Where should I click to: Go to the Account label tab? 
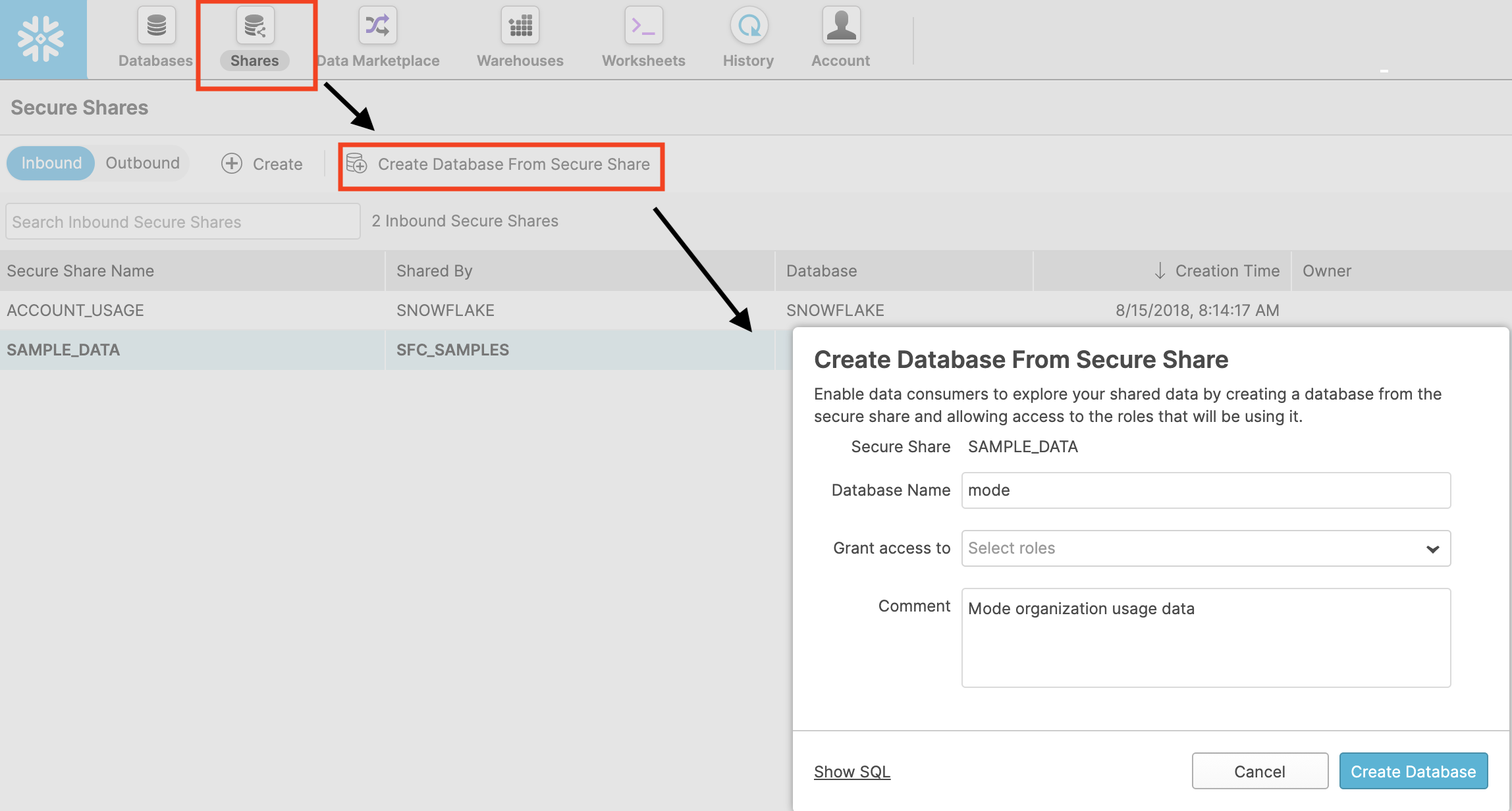coord(840,61)
